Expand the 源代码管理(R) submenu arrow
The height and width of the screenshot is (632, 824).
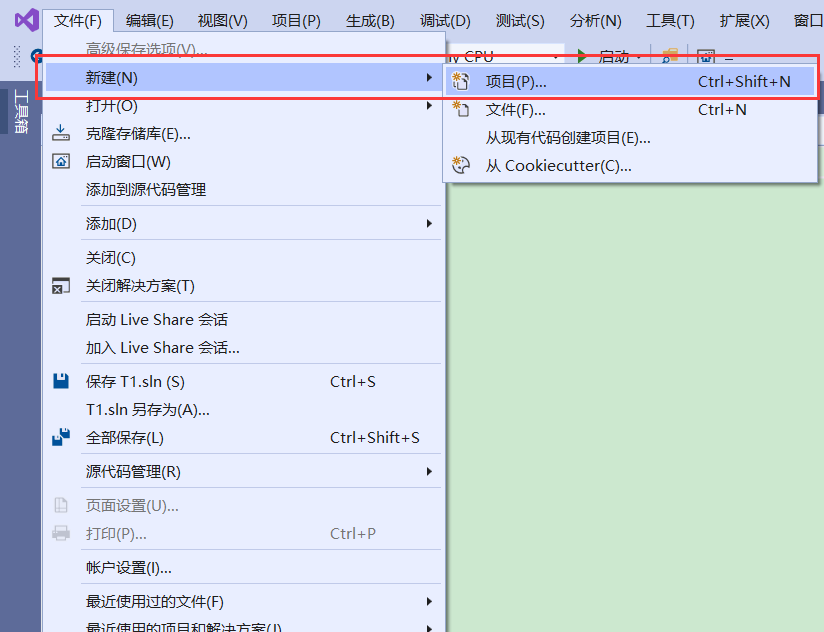click(x=429, y=472)
